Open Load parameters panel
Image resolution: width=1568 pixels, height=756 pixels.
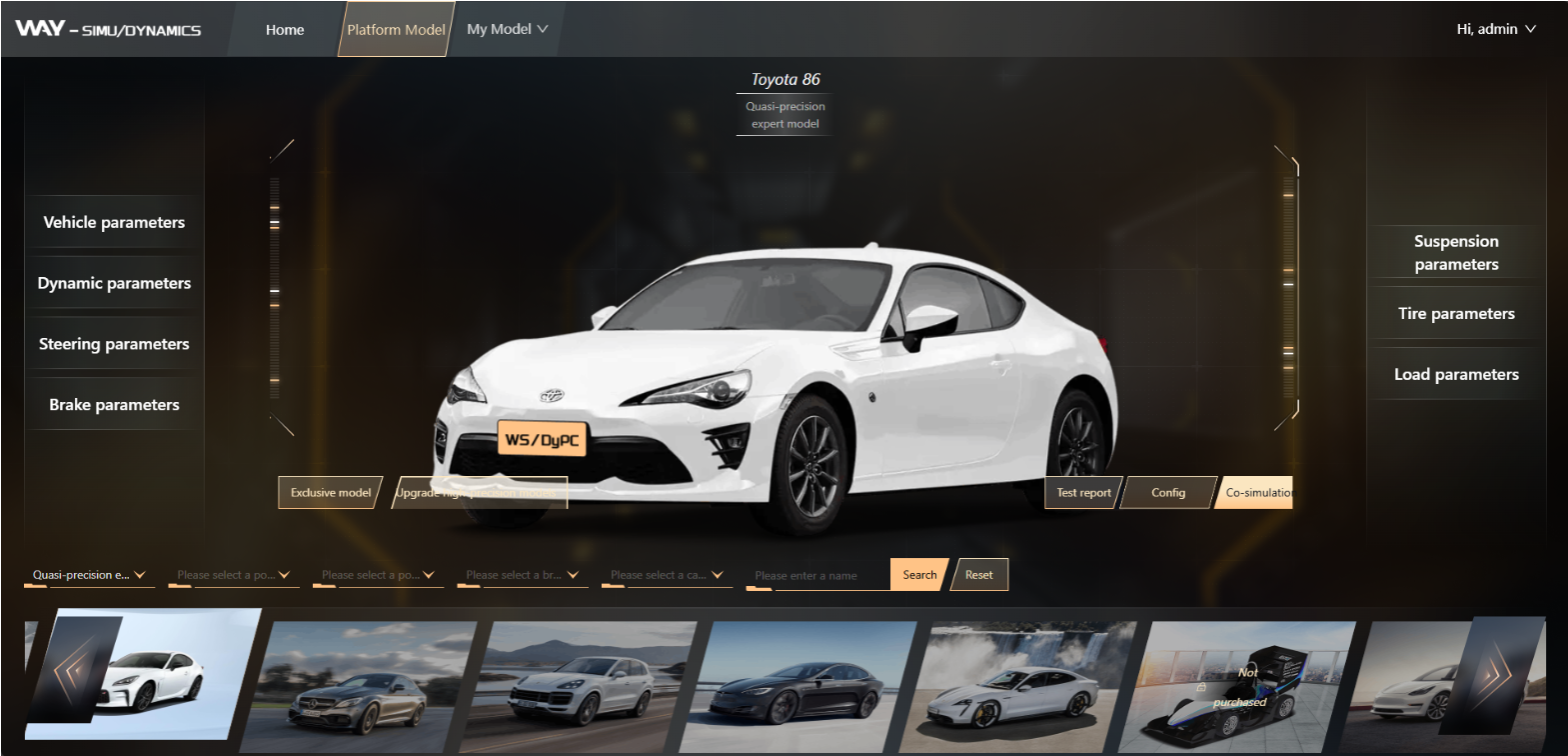1456,374
